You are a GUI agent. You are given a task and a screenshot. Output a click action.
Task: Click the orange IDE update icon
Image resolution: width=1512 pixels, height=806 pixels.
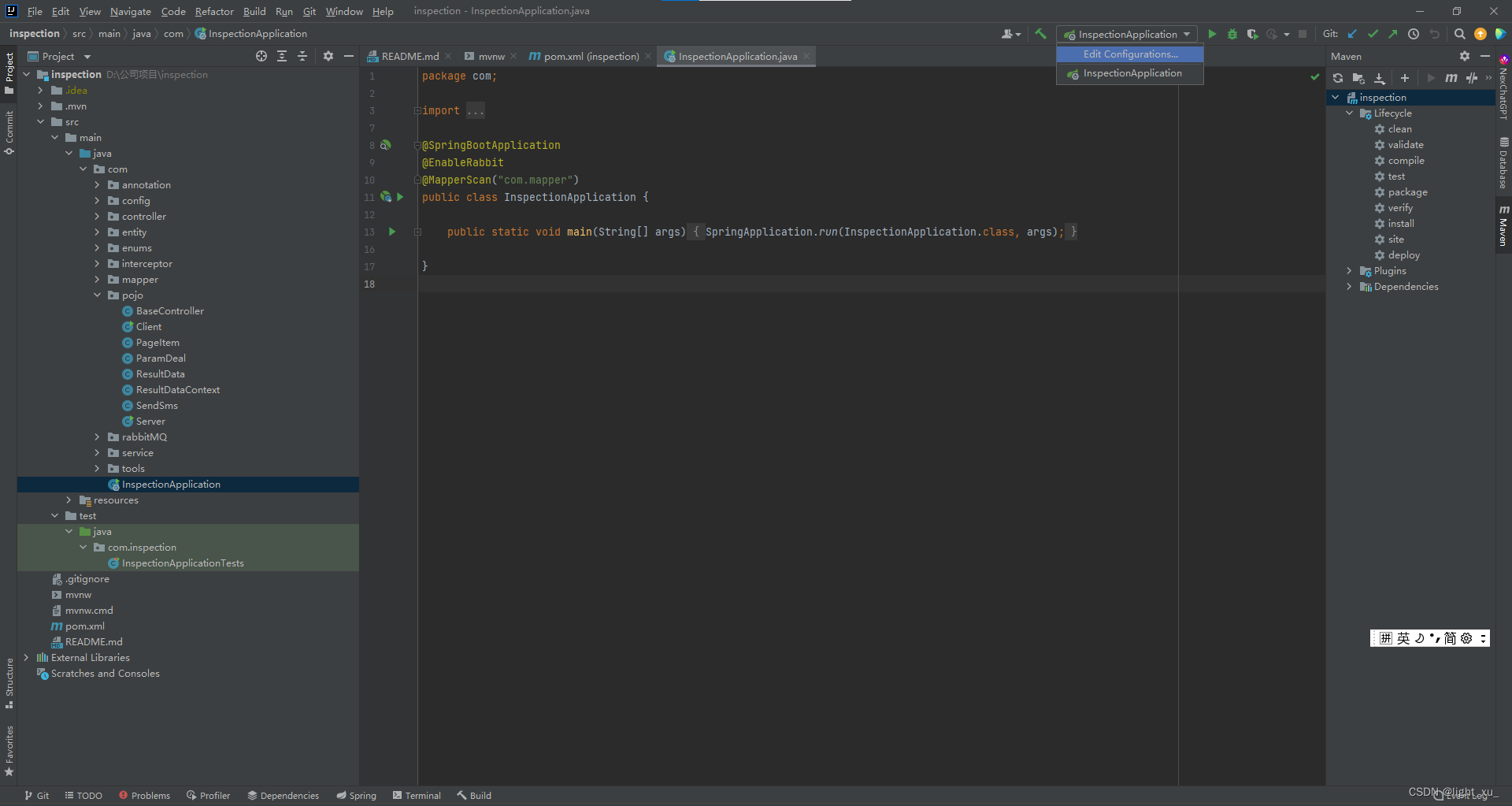[1480, 34]
